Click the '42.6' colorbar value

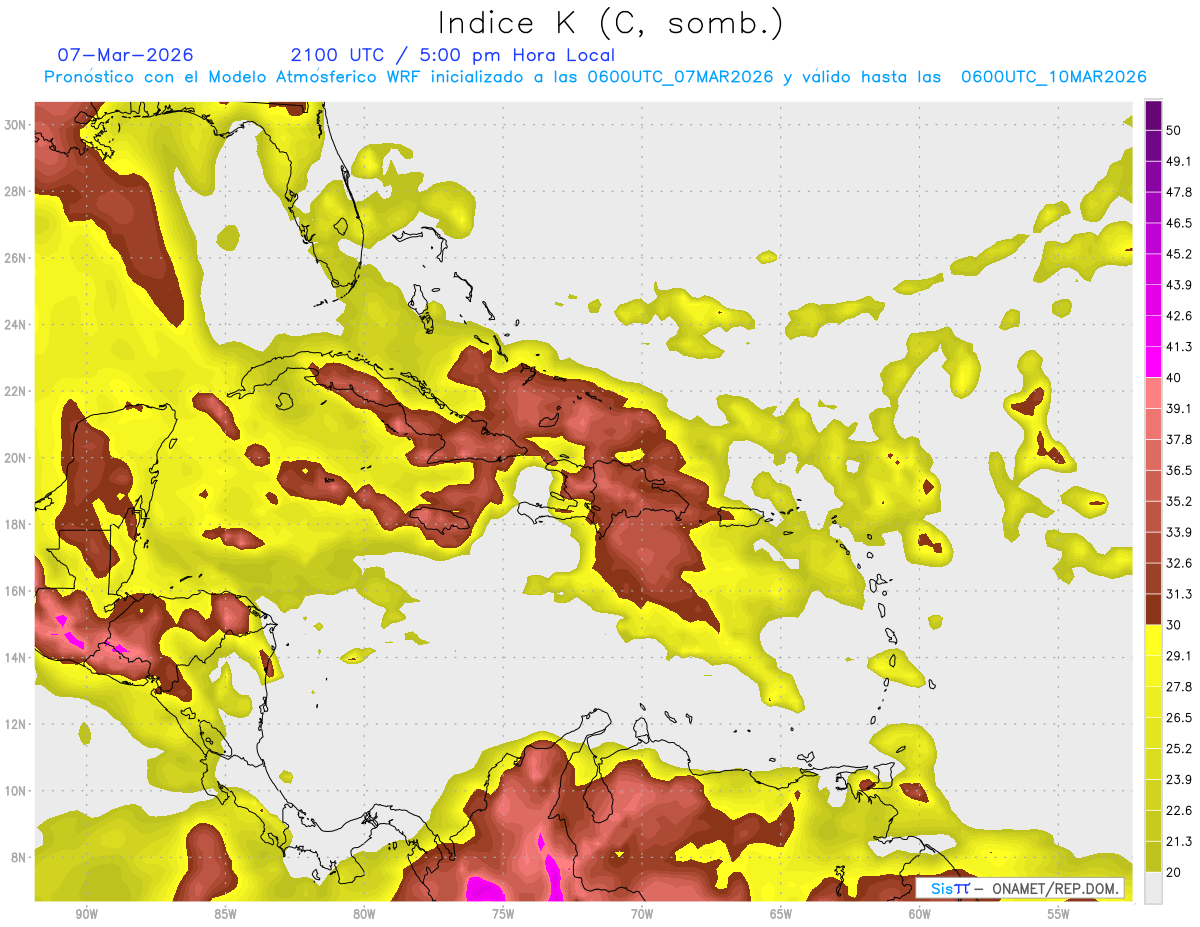click(1179, 316)
